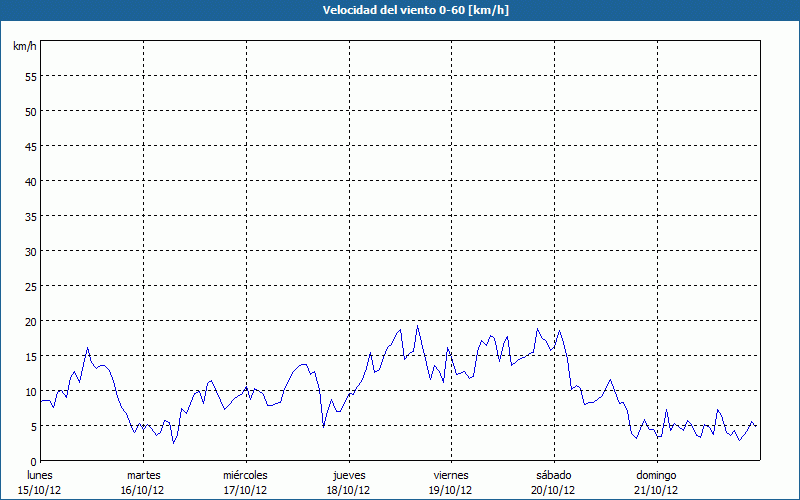Click the date label 20/10/12
The width and height of the screenshot is (800, 500).
coord(553,490)
